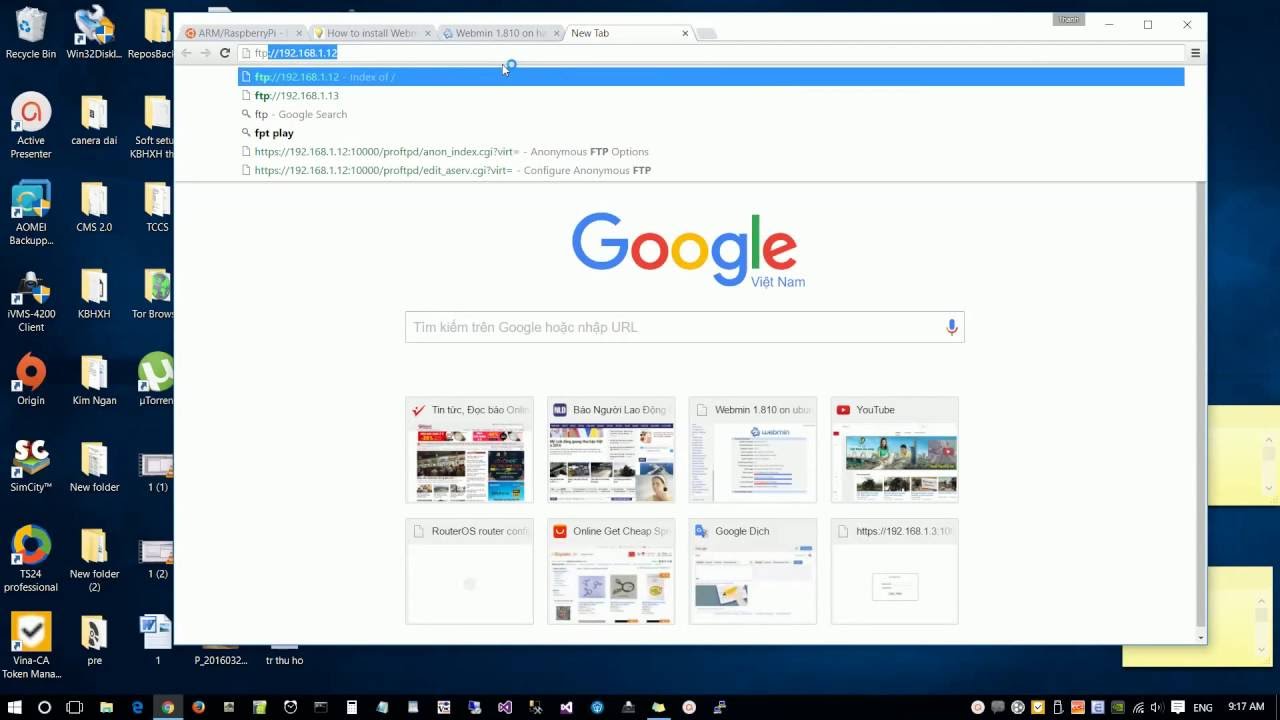Viewport: 1280px width, 720px height.
Task: Open the Action Center notifications icon
Action: [x=1176, y=708]
